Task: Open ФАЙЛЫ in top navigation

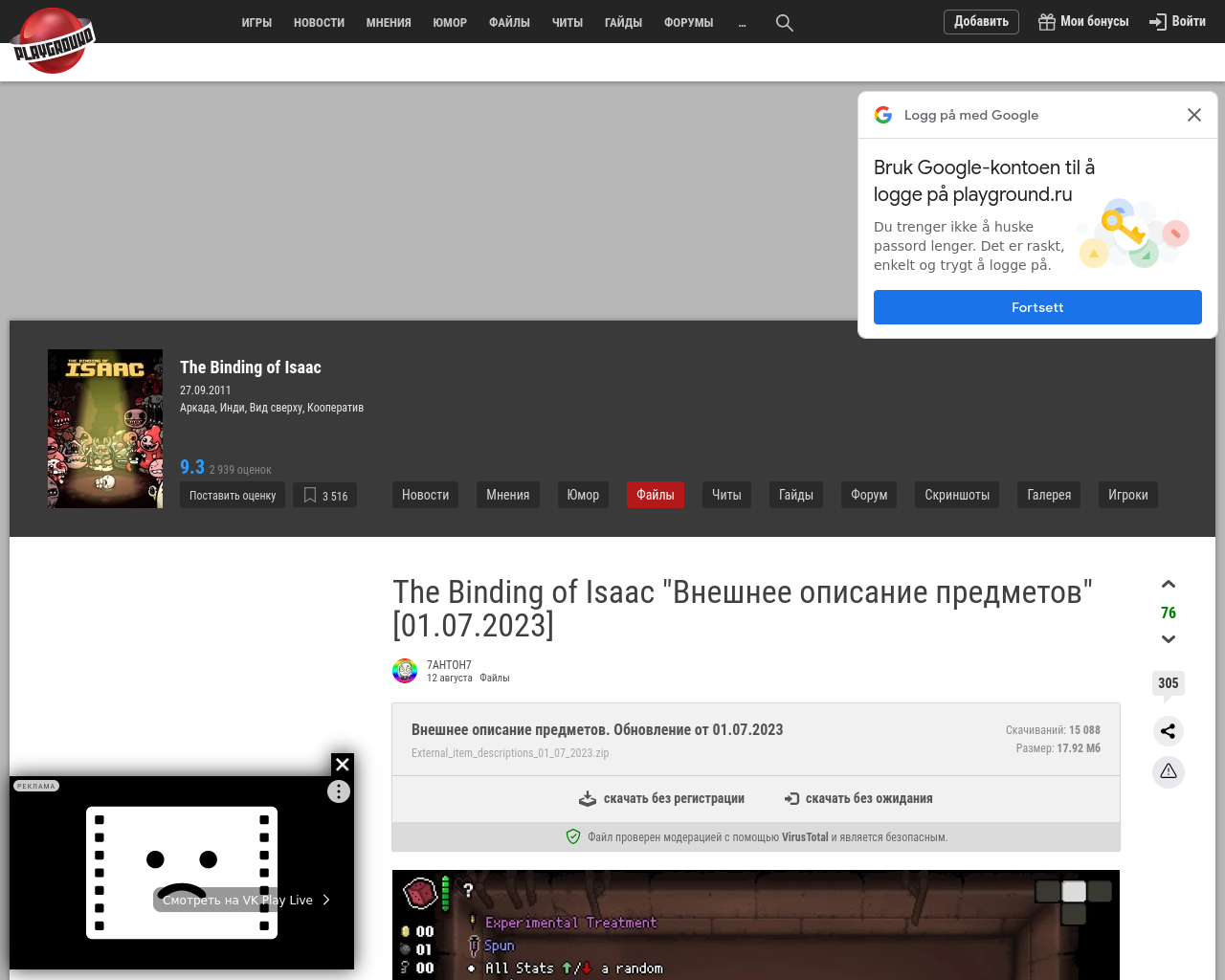Action: (x=509, y=22)
